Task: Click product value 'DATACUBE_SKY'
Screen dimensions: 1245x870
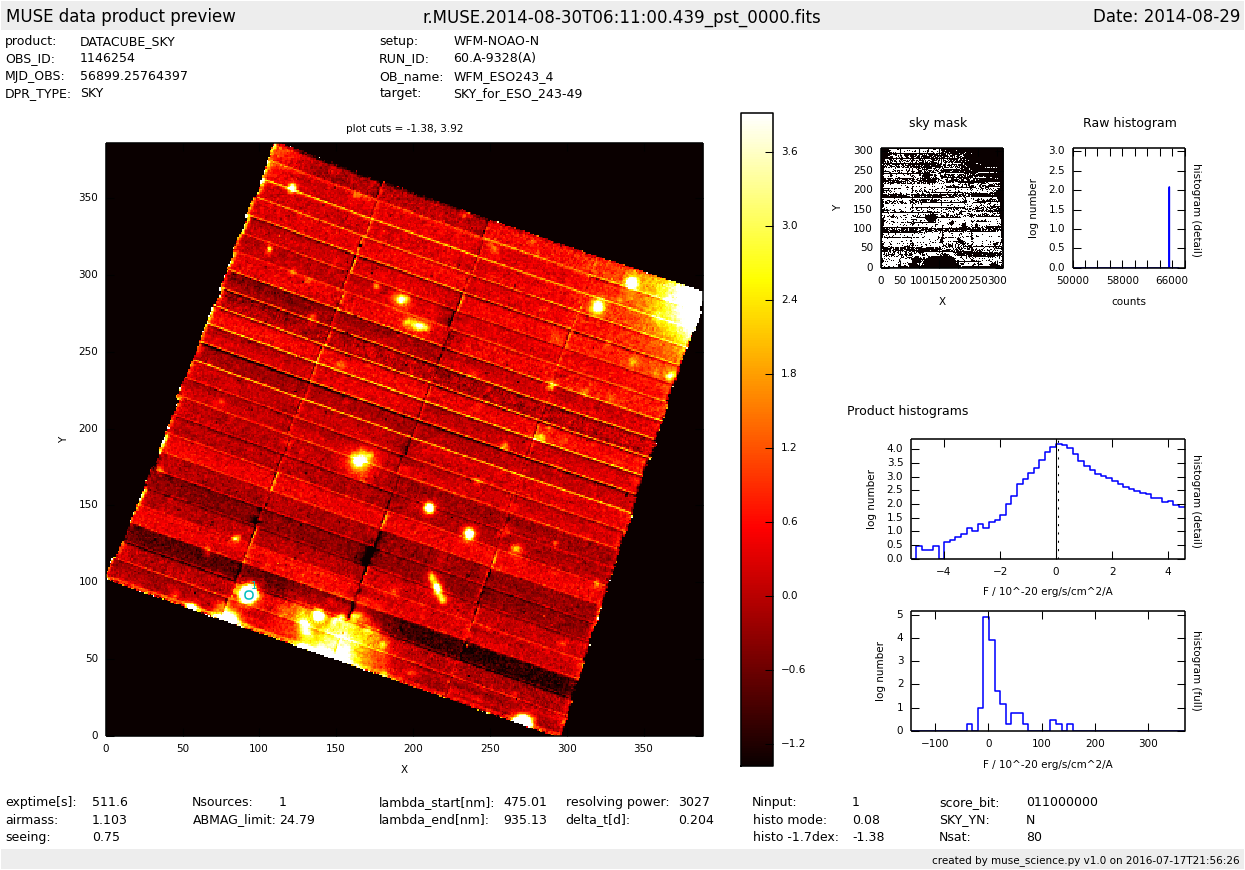Action: (x=127, y=42)
